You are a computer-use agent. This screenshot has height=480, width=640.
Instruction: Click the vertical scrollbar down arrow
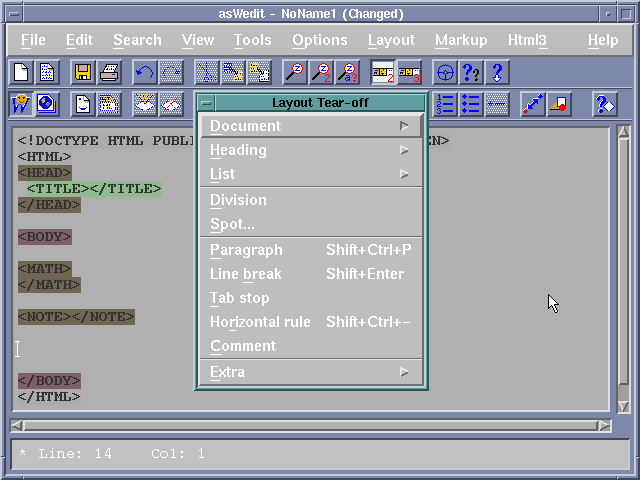point(624,406)
